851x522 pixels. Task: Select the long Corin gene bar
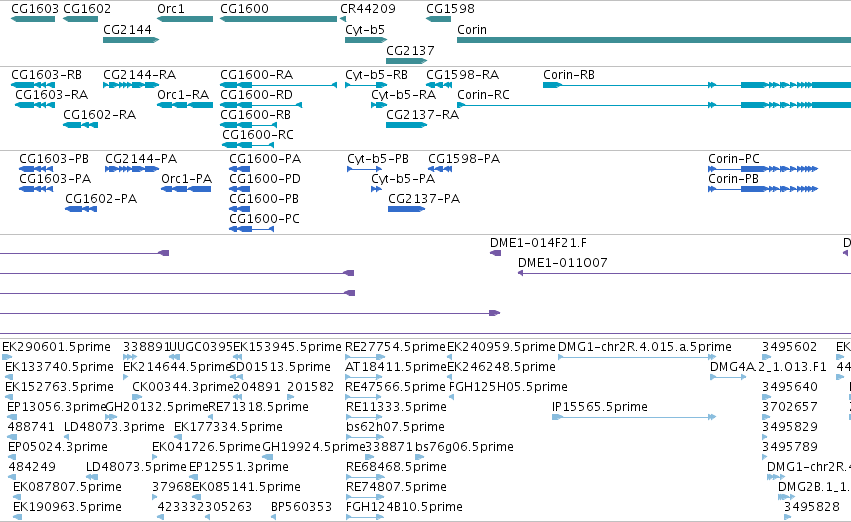point(654,40)
